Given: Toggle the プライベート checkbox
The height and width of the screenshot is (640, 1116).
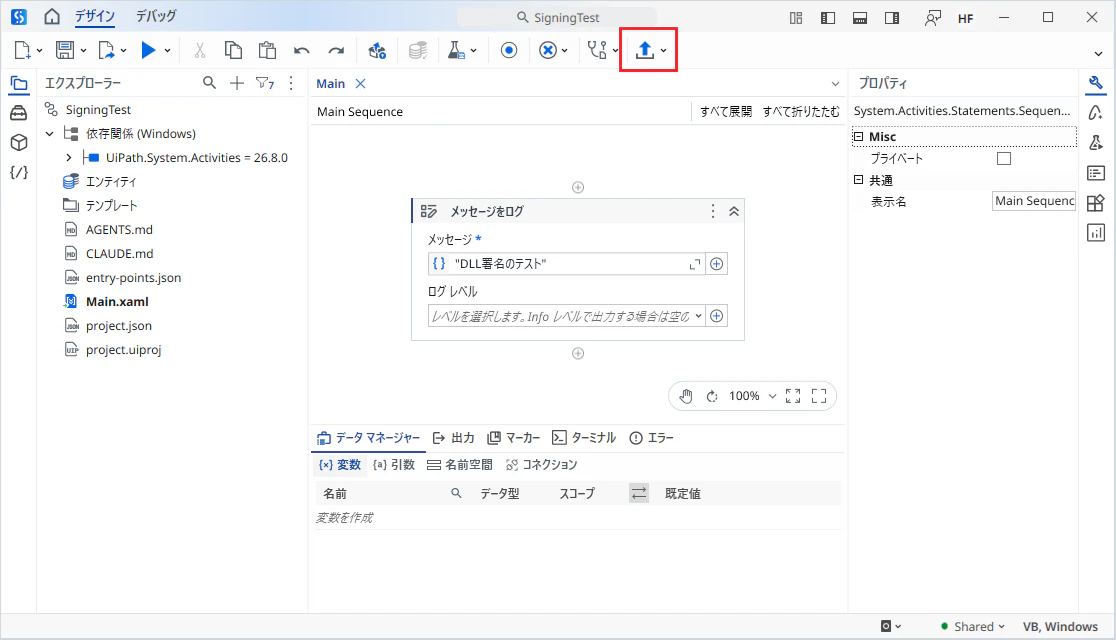Looking at the screenshot, I should click(x=1004, y=158).
